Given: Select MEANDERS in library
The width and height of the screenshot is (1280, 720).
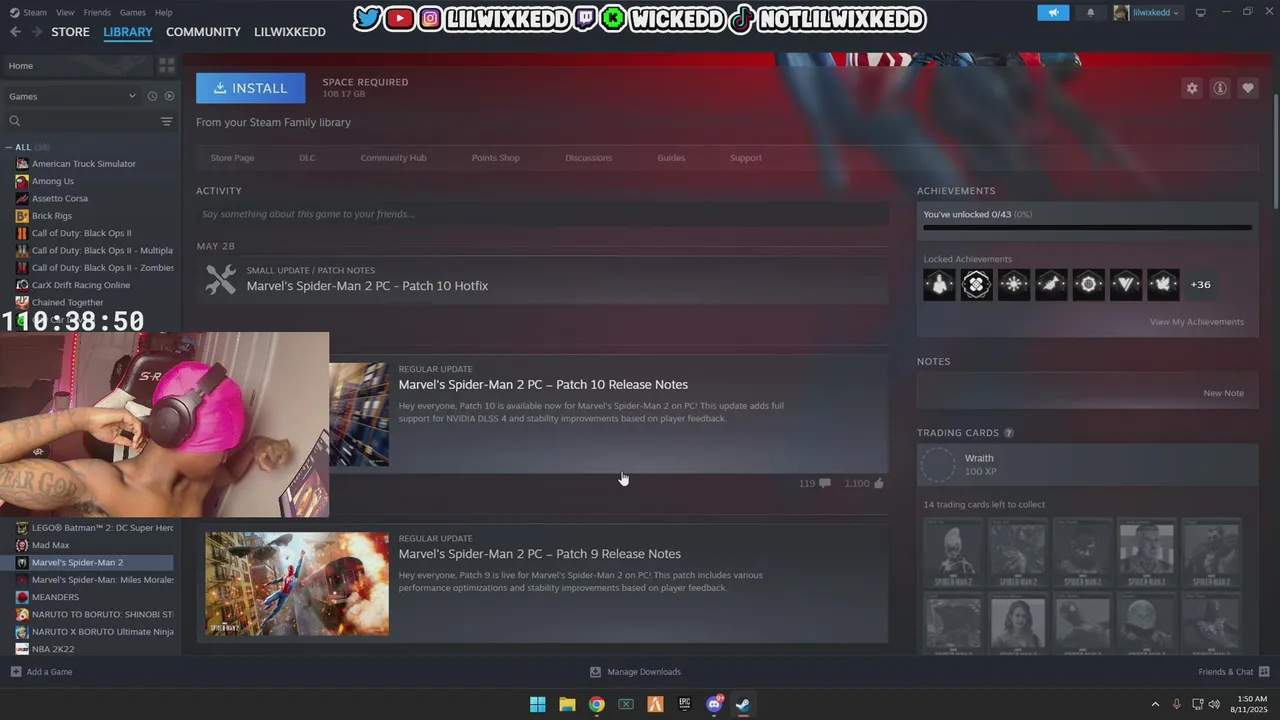Looking at the screenshot, I should click(x=55, y=597).
